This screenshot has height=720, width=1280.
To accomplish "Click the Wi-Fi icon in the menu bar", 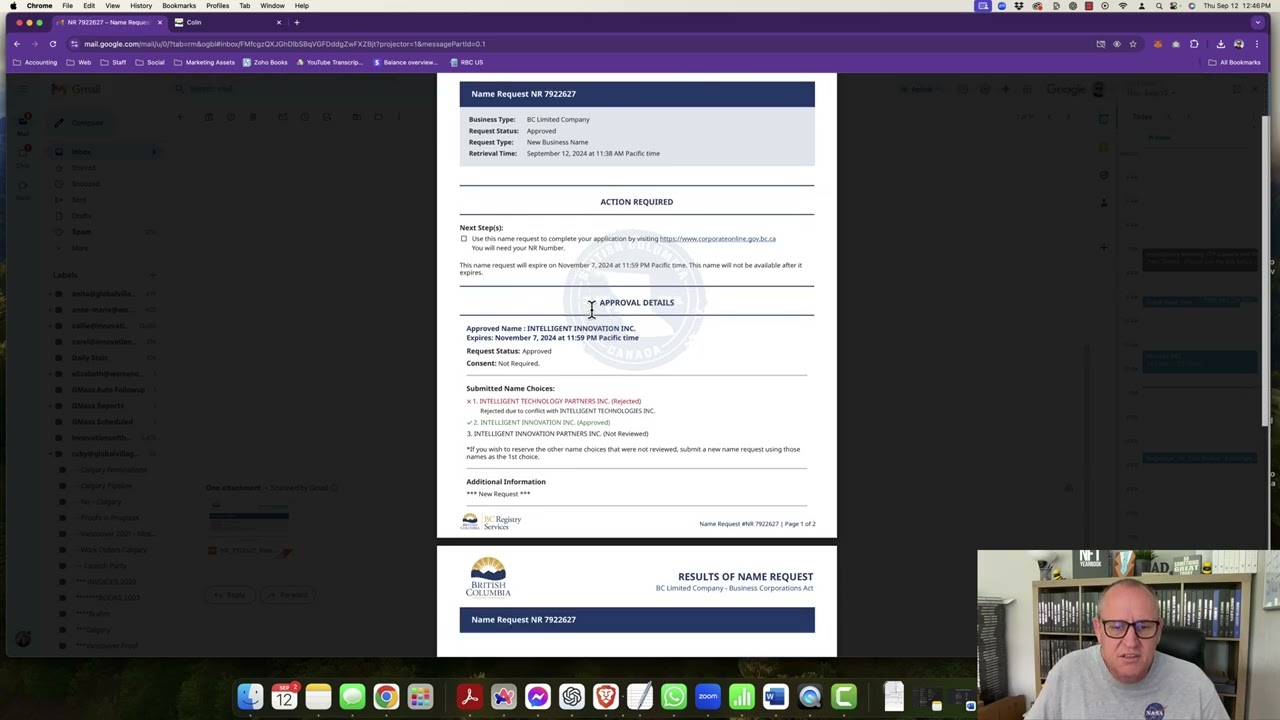I will click(1123, 6).
